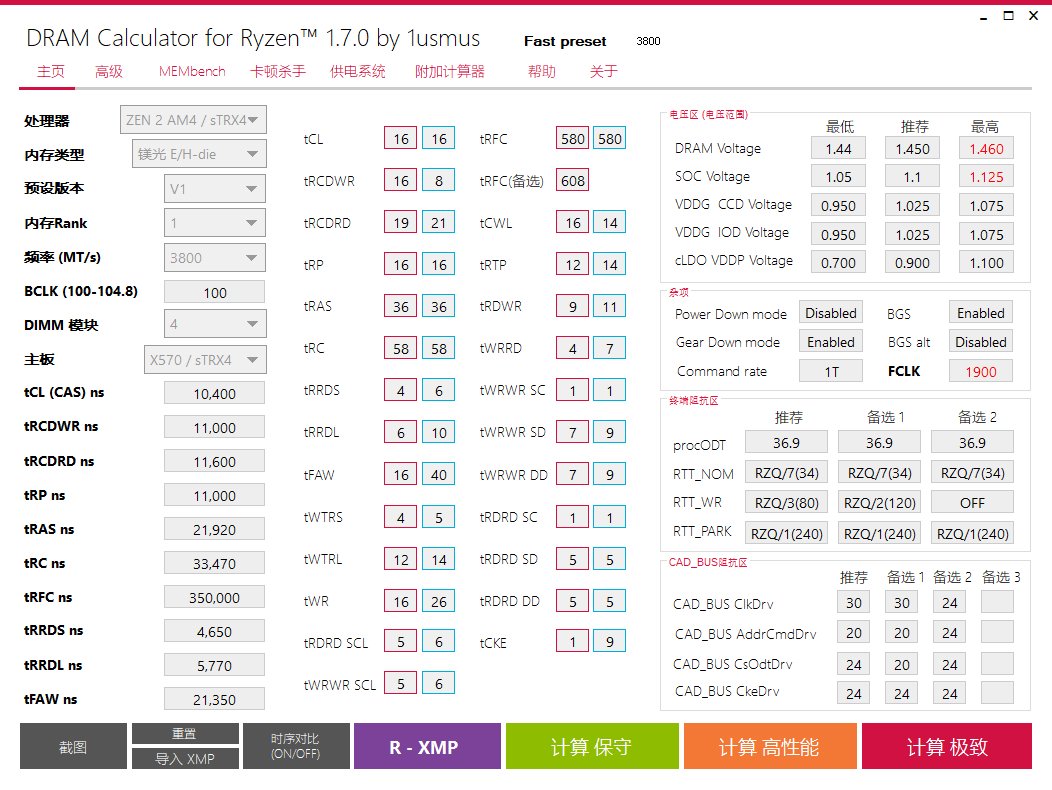The width and height of the screenshot is (1052, 790).
Task: Go to the MEMbench tab
Action: tap(192, 72)
